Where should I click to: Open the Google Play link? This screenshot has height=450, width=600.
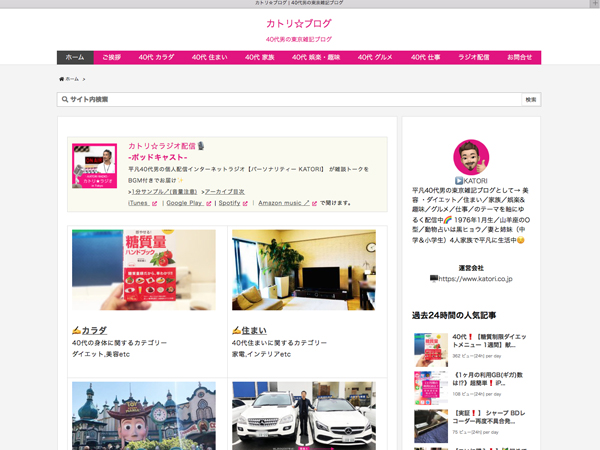tap(184, 203)
